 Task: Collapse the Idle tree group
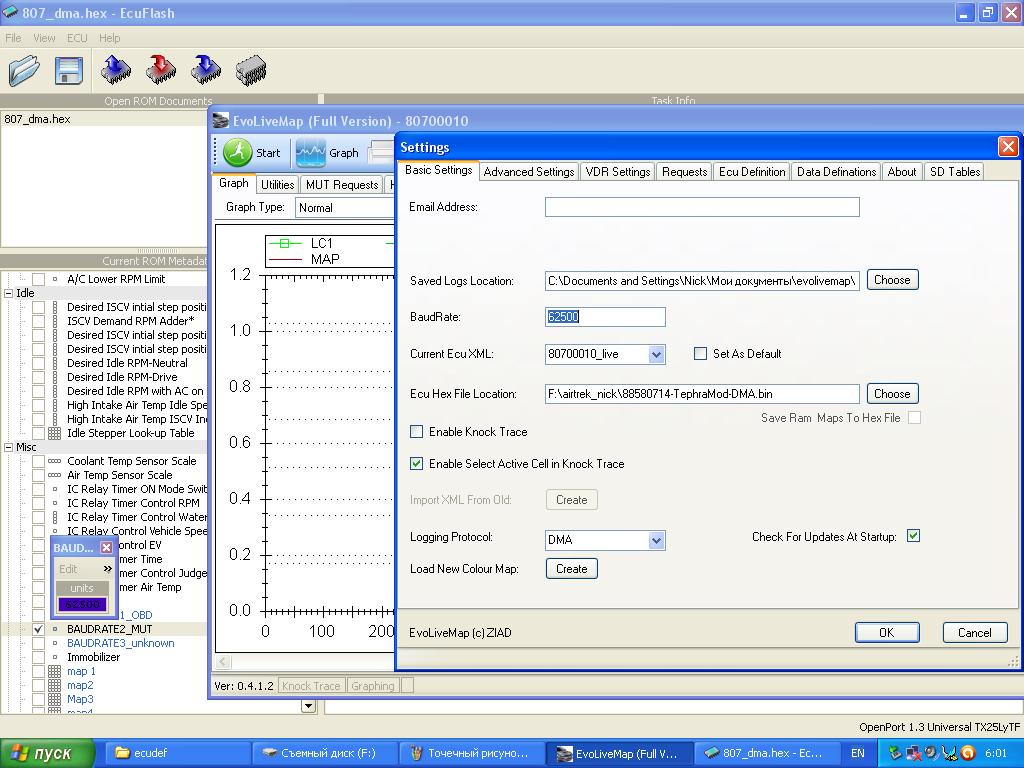click(x=9, y=294)
